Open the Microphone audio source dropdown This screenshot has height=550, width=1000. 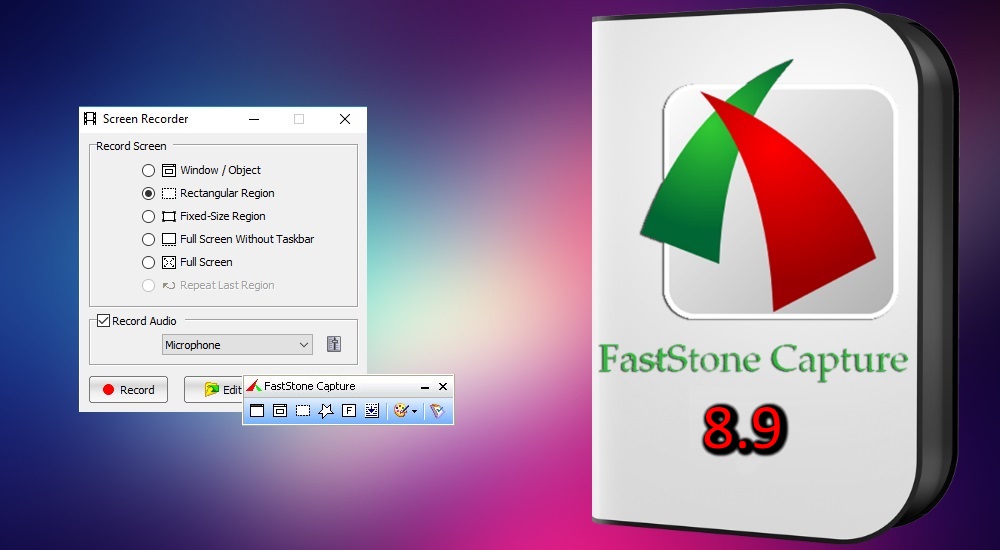tap(237, 345)
